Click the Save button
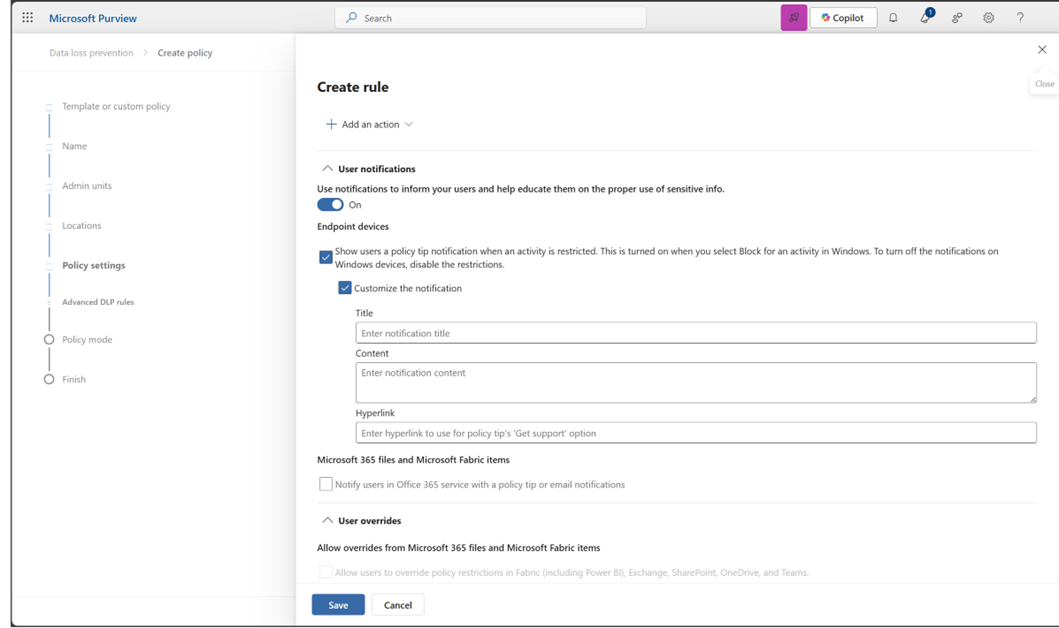 (337, 604)
